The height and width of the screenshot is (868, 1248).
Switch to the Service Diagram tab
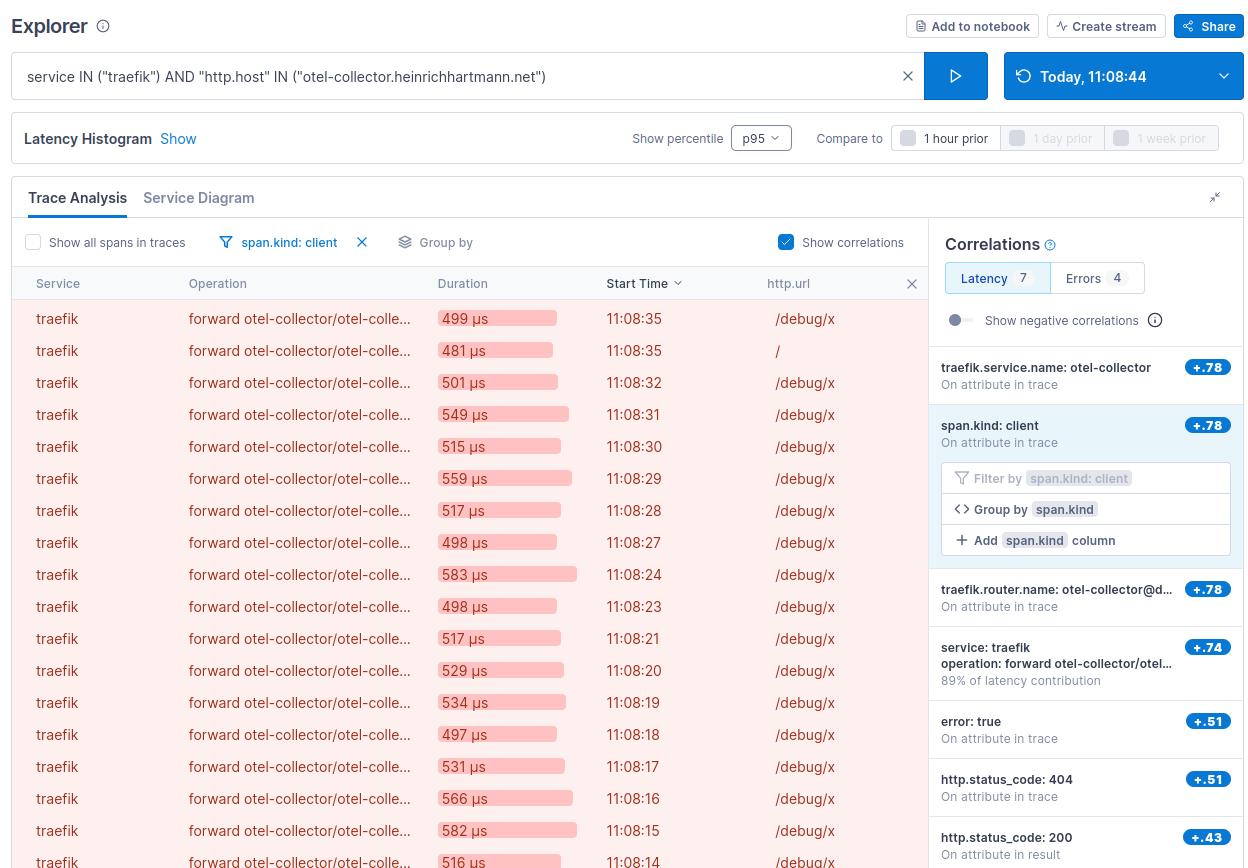[198, 198]
